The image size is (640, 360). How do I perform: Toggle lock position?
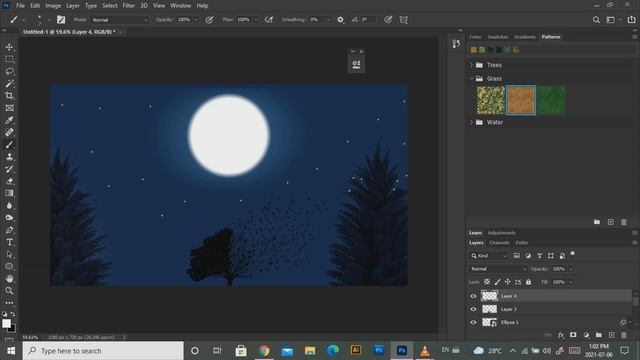pyautogui.click(x=507, y=282)
